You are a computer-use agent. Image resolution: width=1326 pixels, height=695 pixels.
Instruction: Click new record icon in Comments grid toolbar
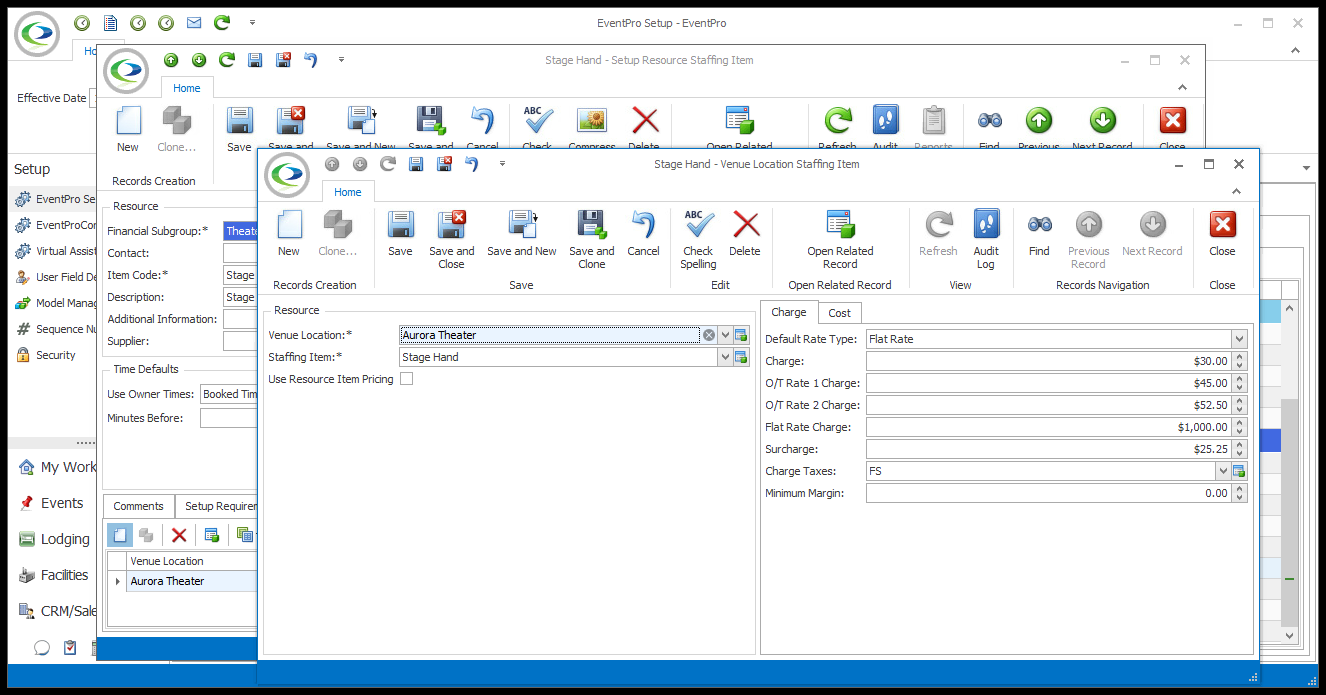(x=119, y=535)
